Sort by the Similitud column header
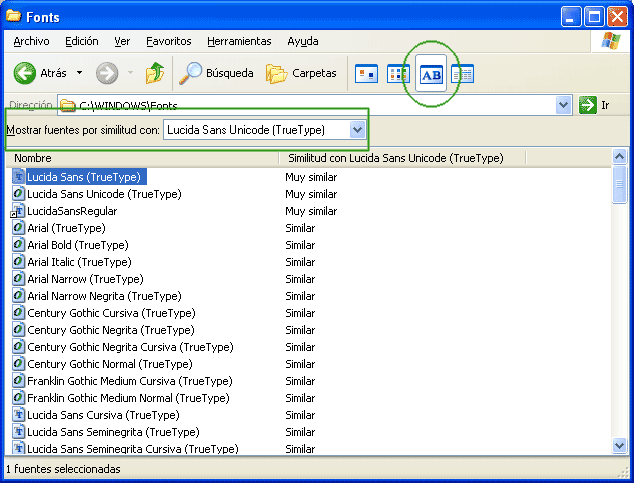 403,158
